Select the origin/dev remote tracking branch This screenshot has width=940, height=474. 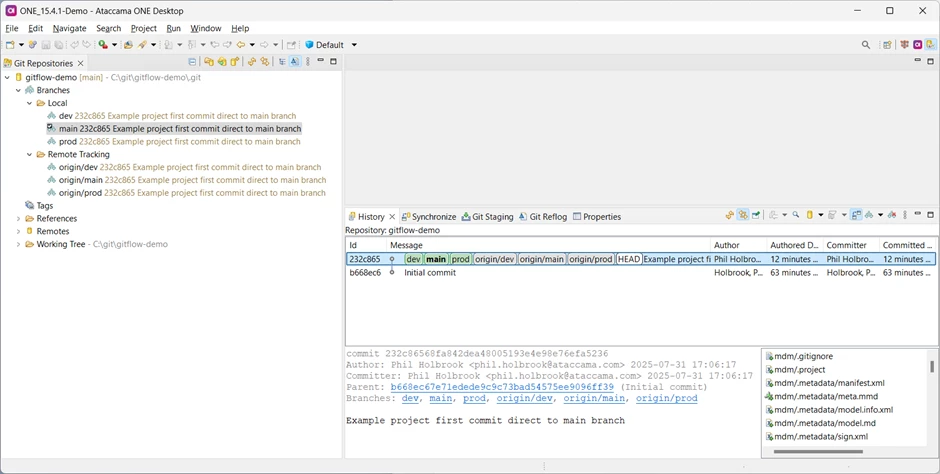click(x=184, y=168)
